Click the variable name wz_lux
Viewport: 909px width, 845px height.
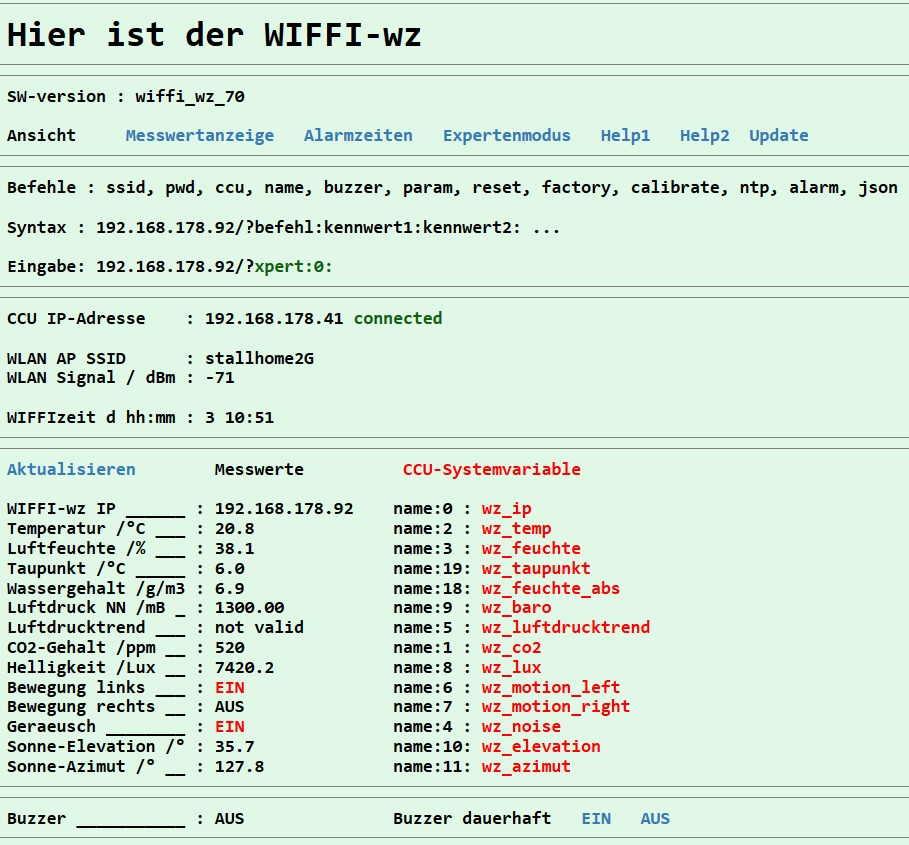coord(511,668)
